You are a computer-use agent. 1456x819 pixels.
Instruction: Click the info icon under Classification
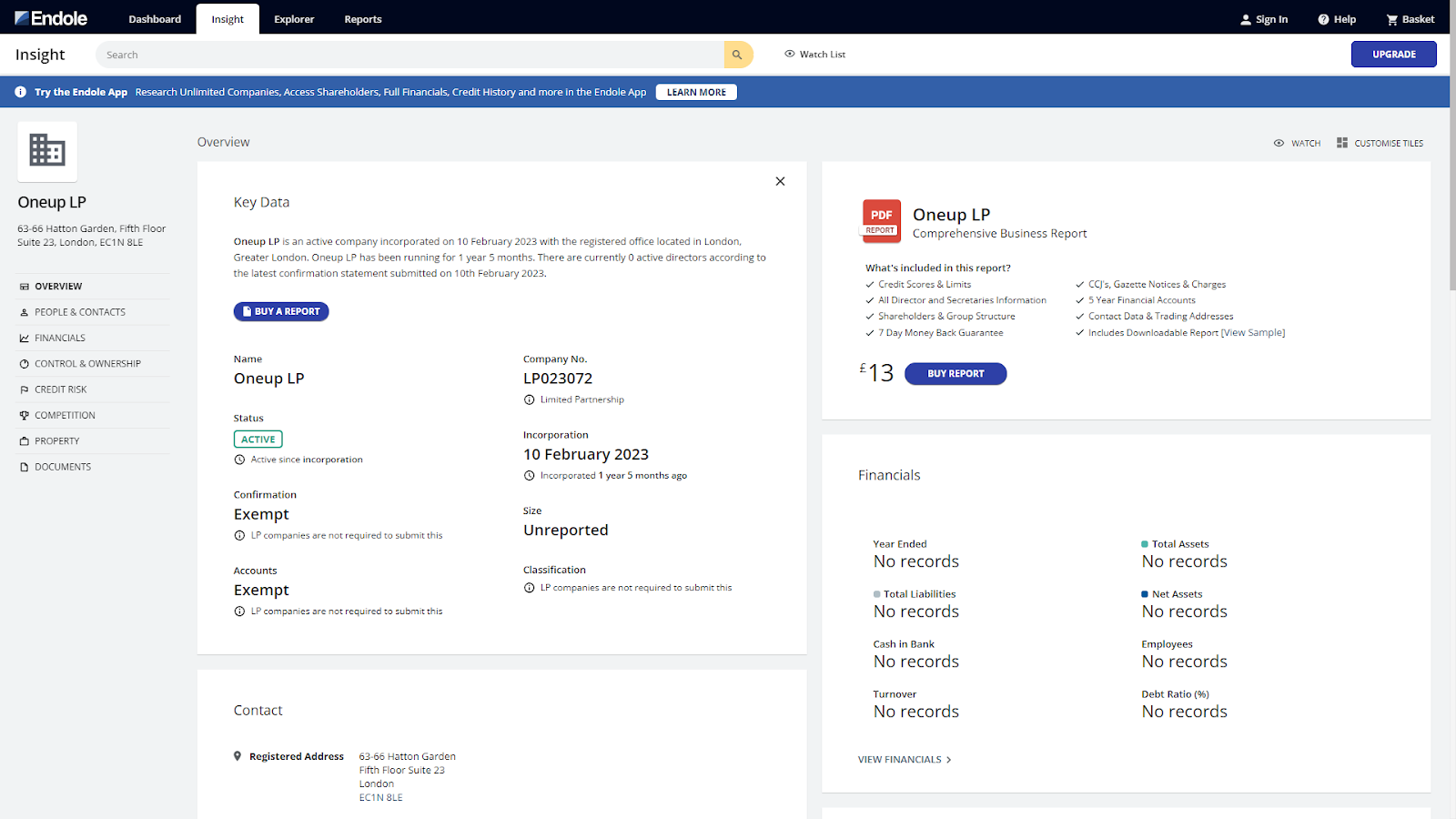(x=530, y=588)
